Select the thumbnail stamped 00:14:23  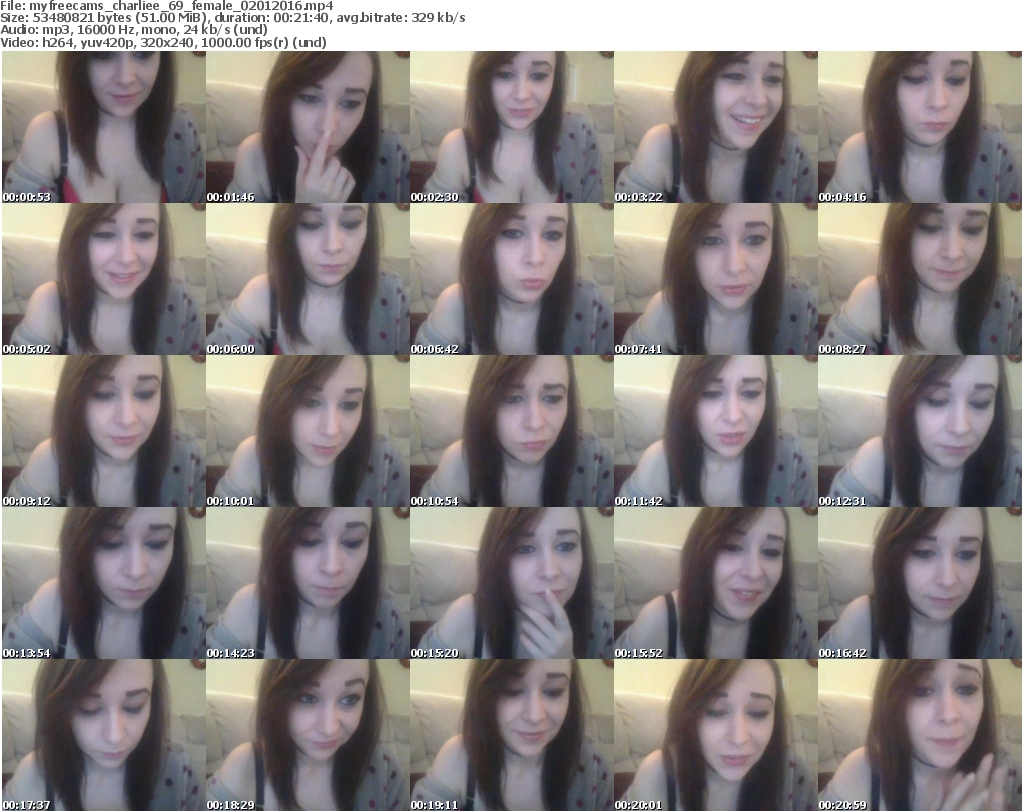coord(308,583)
